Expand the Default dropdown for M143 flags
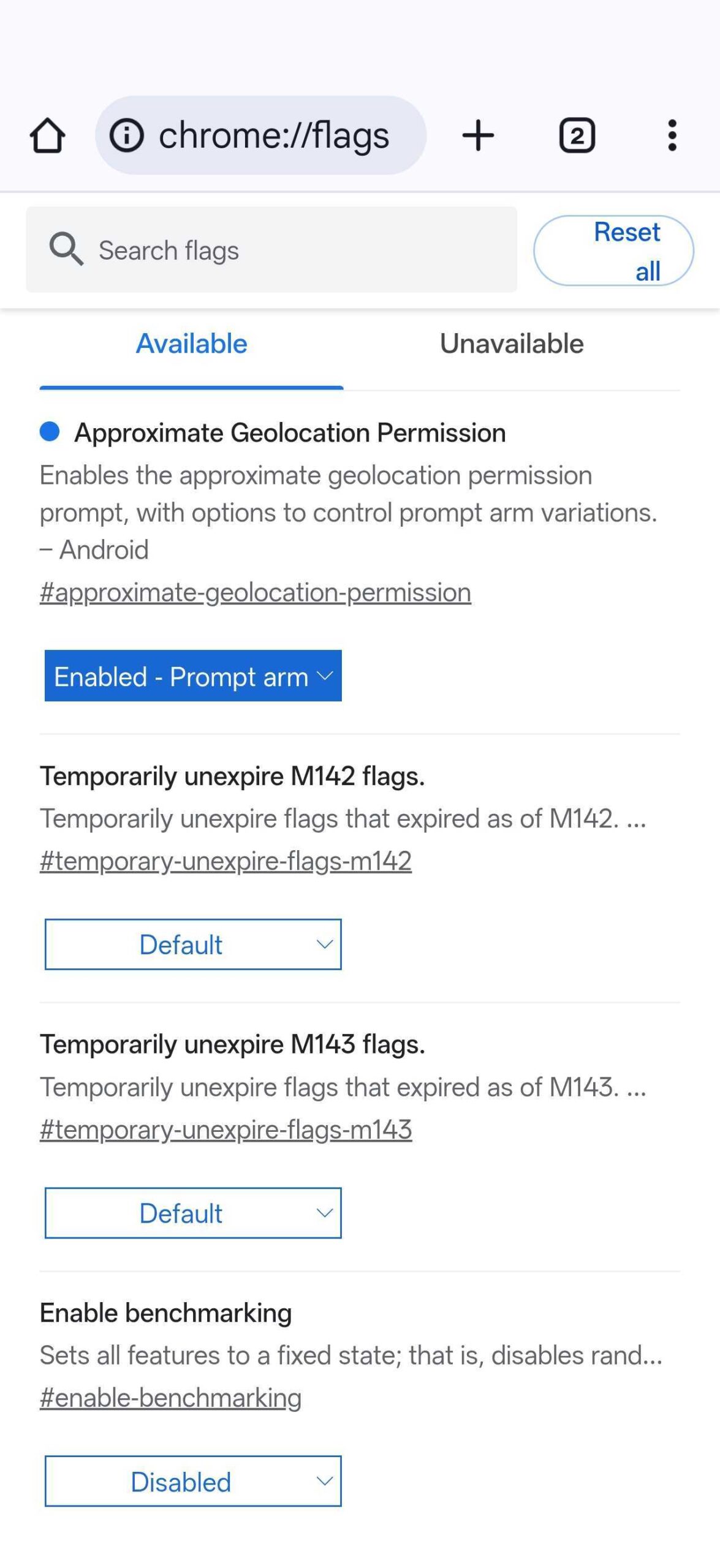Screen dimensions: 720x1568 point(192,1213)
